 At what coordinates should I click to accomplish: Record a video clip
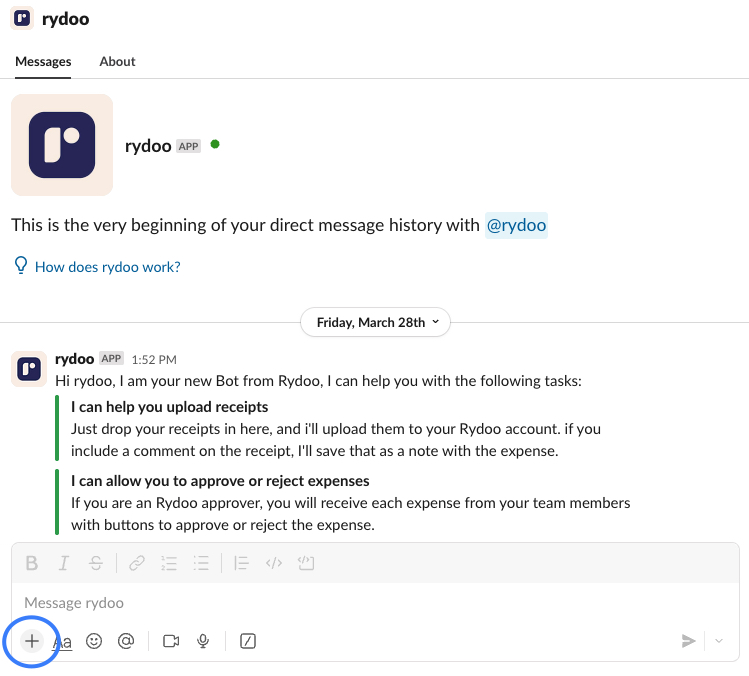pos(171,641)
